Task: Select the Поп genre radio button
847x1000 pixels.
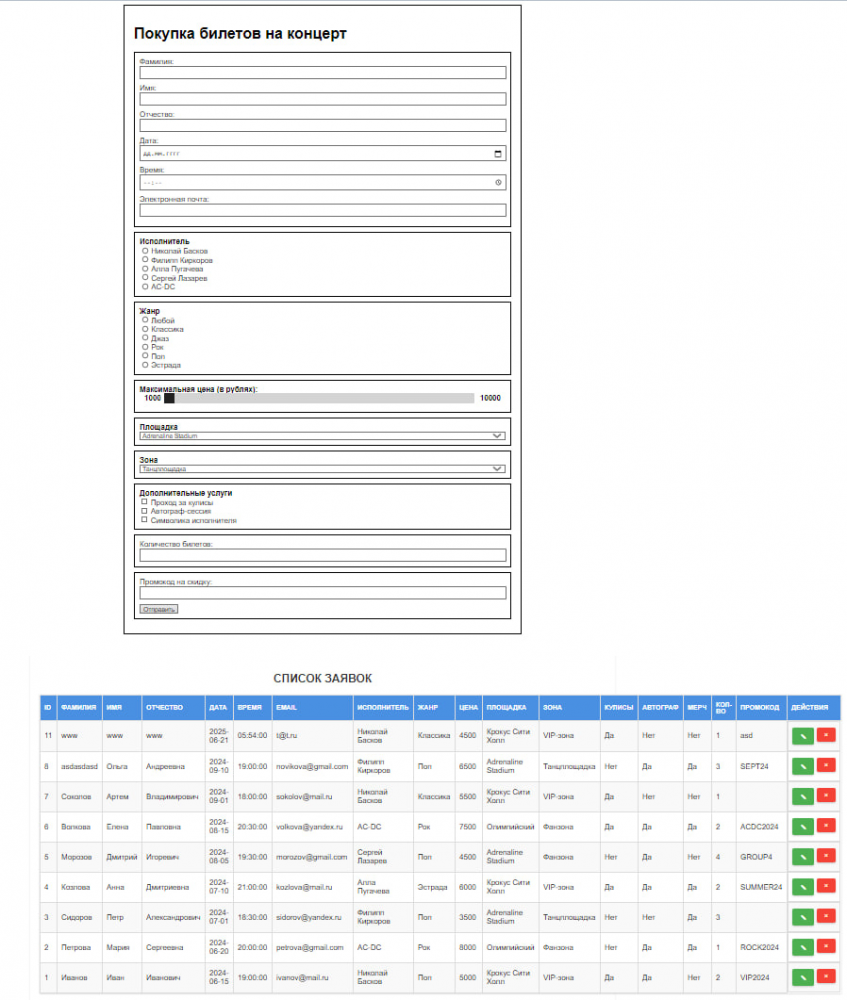Action: (145, 356)
